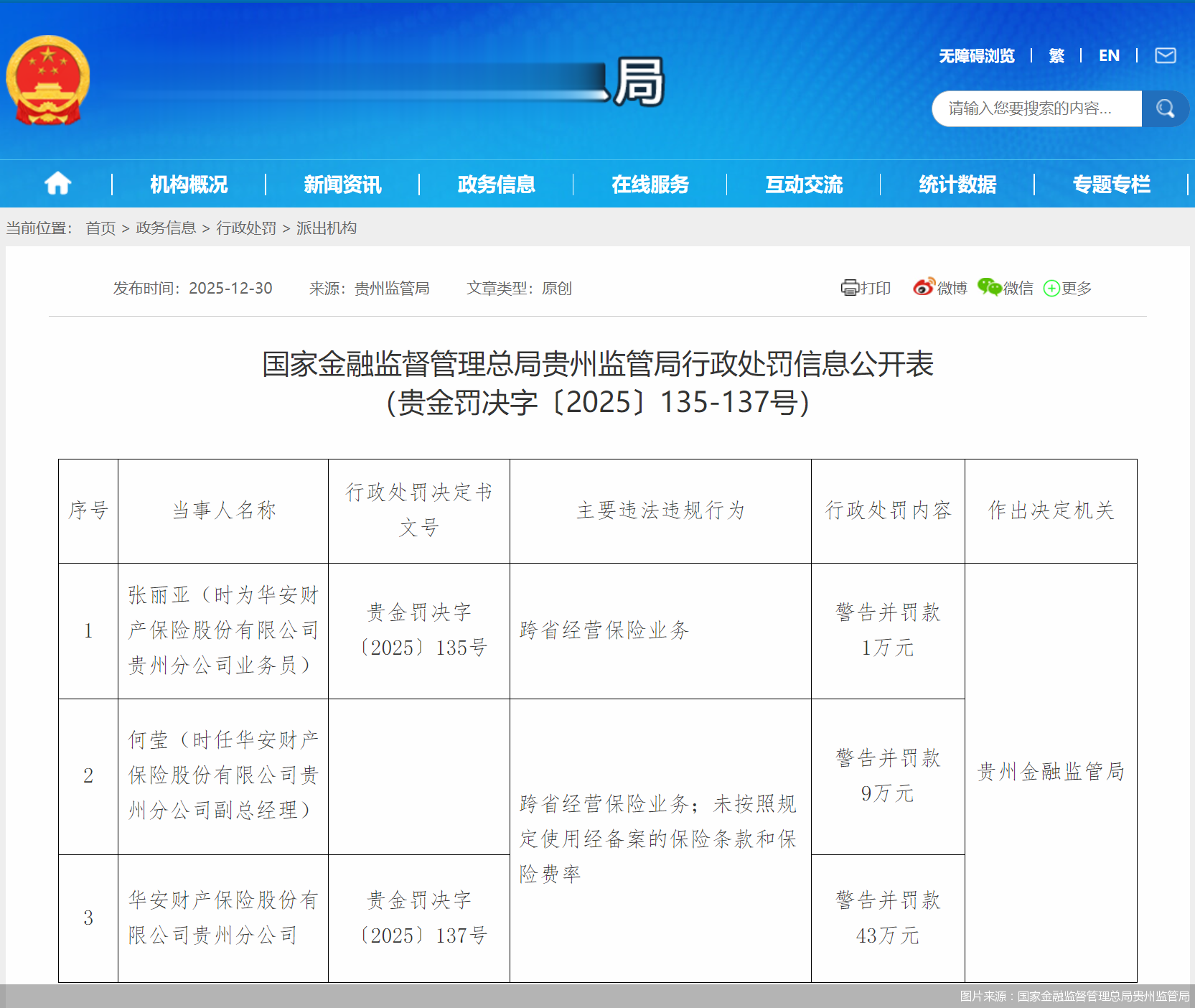Click the 主要违法违规行为 column header
Screen dimensions: 1195x1008
(661, 510)
